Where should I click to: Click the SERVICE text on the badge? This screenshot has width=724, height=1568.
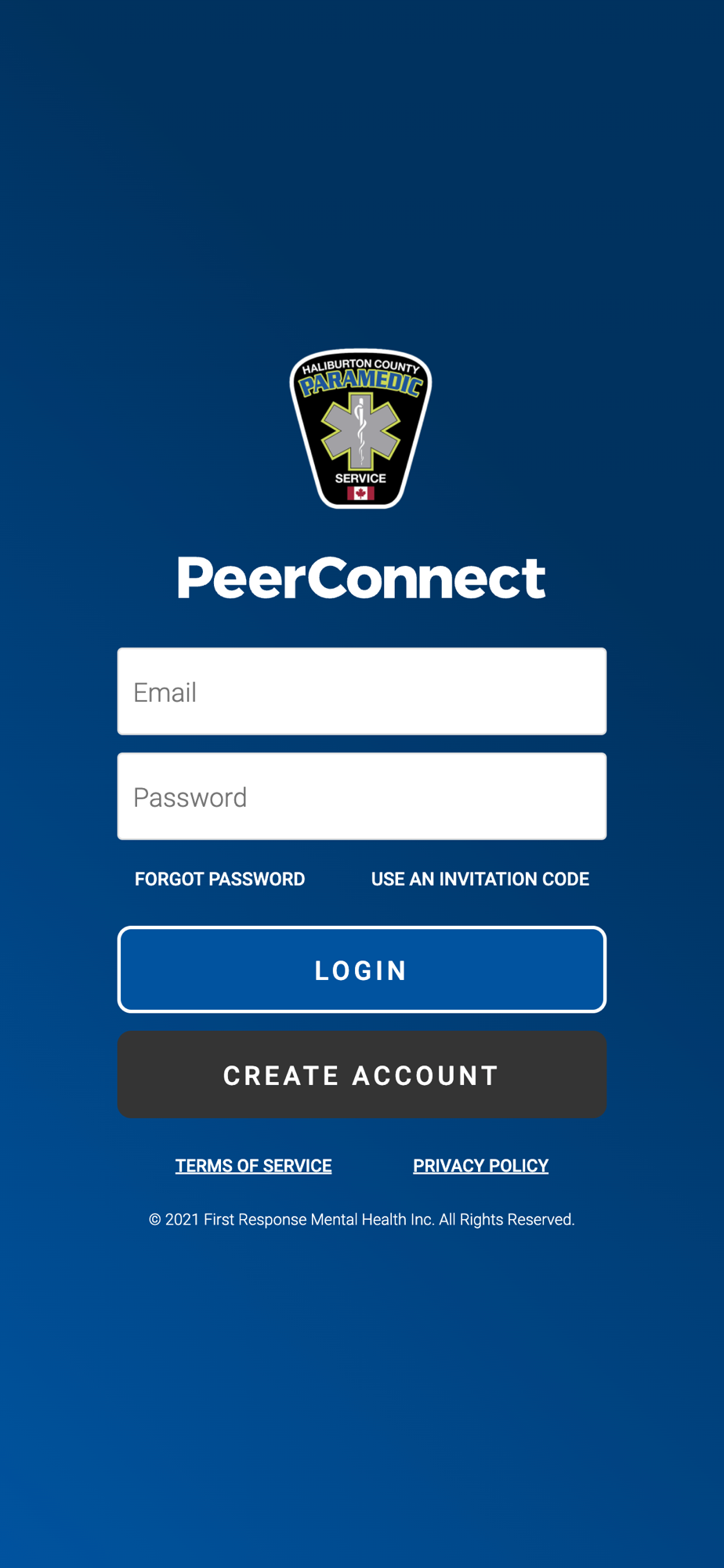click(x=360, y=477)
